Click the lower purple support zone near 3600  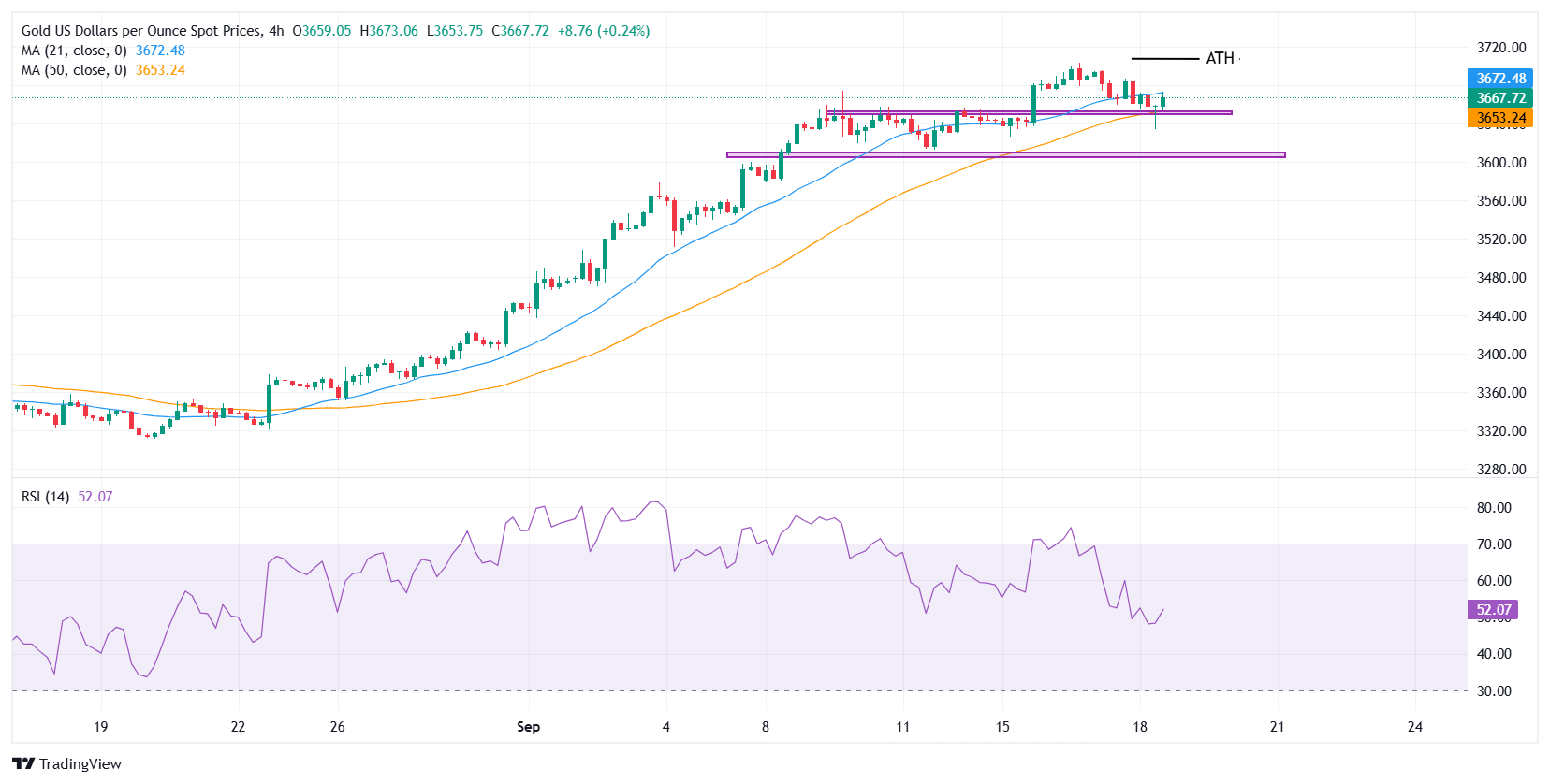tap(1006, 154)
